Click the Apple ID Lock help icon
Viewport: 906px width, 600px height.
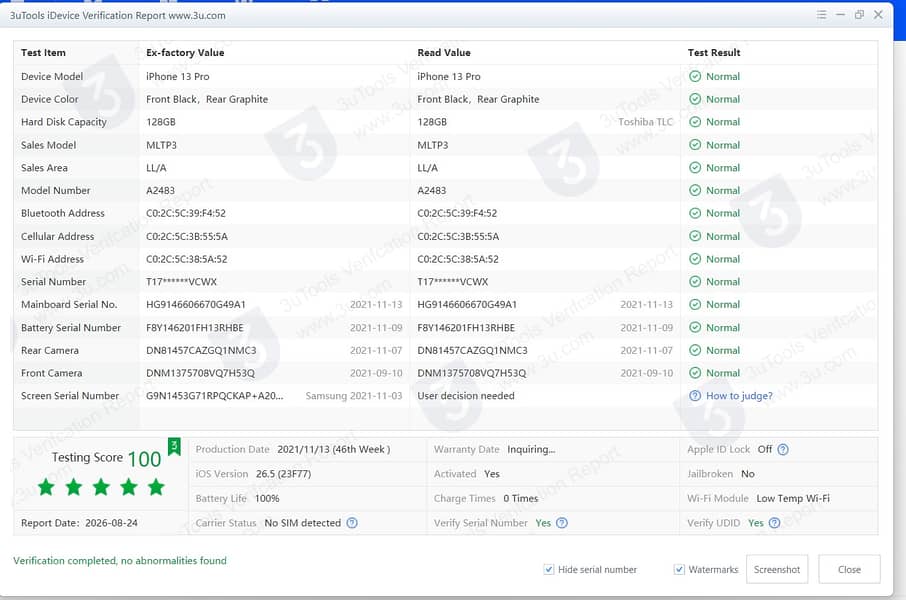(783, 449)
